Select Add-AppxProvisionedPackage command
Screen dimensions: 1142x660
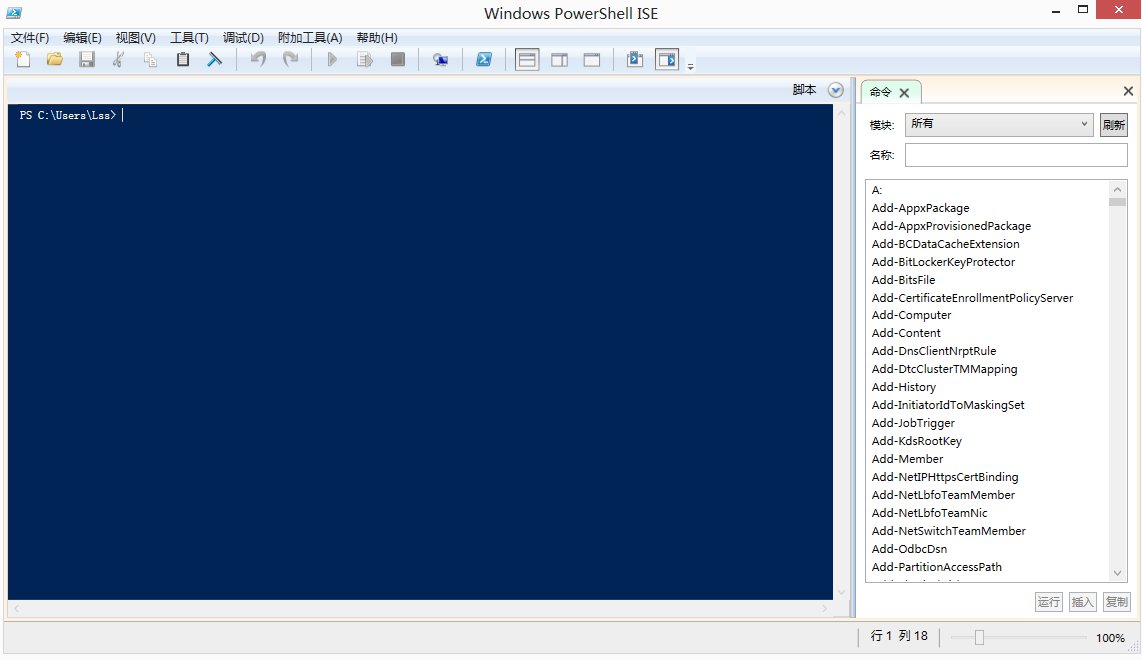pos(951,226)
